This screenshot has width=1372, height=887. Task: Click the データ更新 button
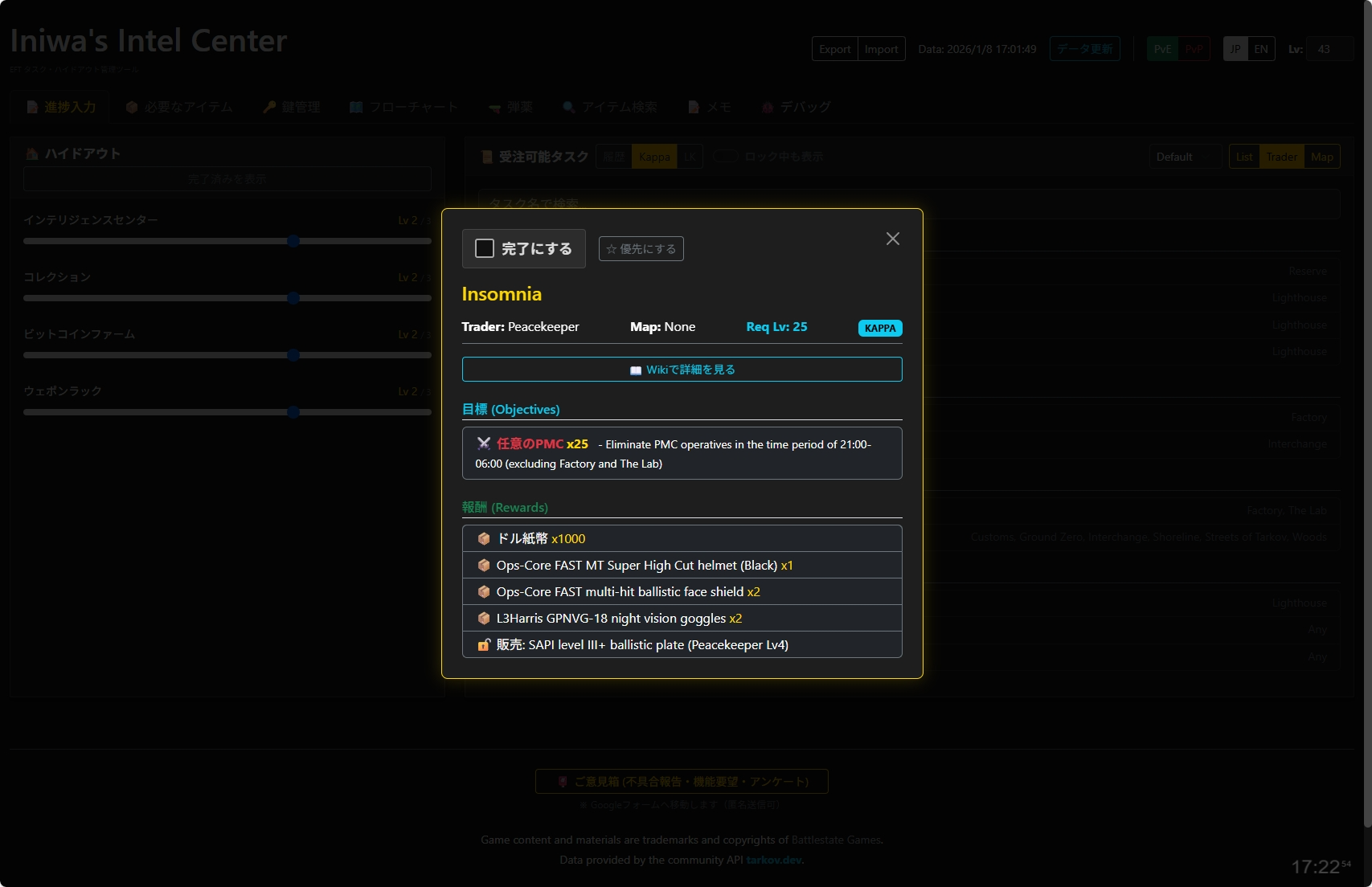pyautogui.click(x=1084, y=49)
